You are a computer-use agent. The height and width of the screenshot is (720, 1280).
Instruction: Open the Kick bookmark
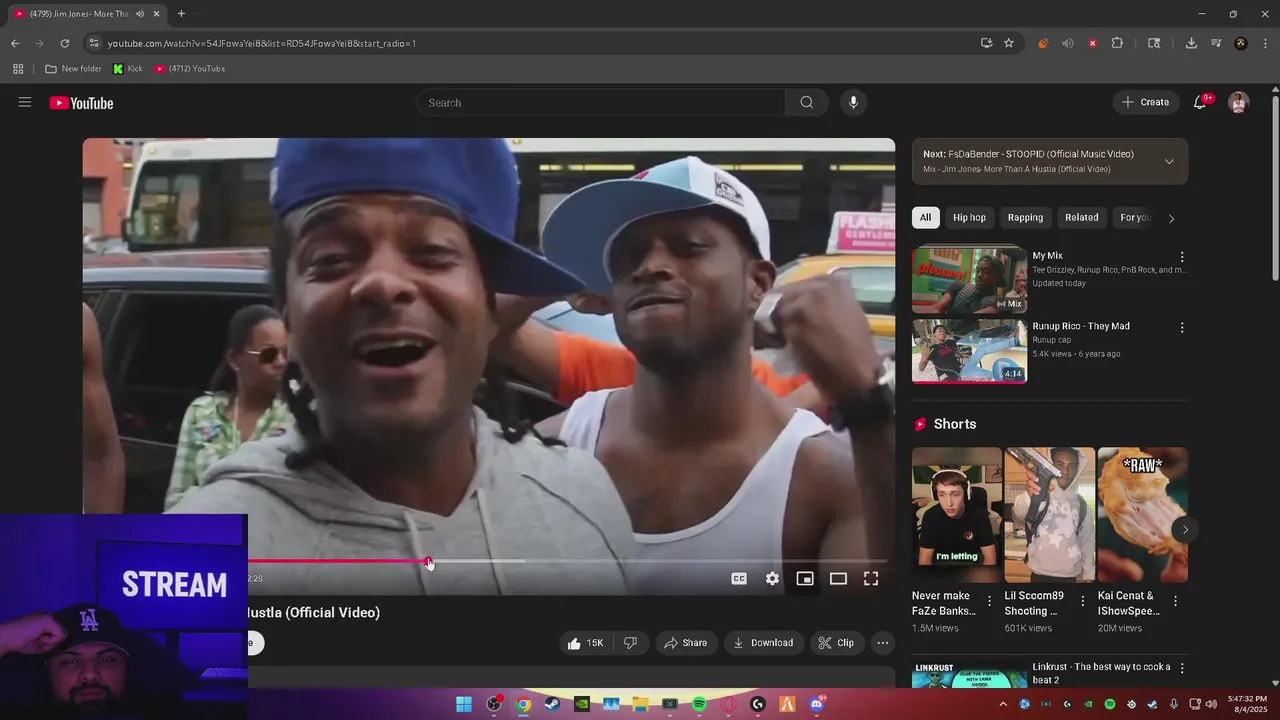[128, 69]
